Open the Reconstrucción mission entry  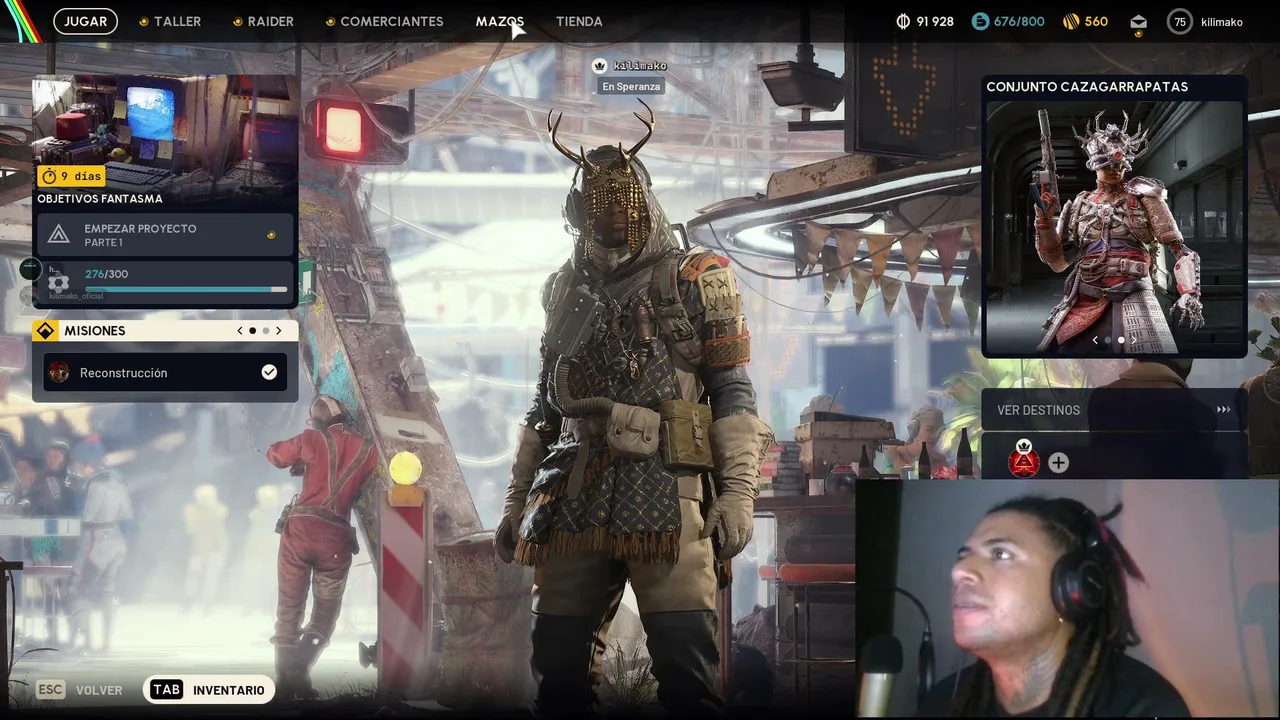point(165,373)
